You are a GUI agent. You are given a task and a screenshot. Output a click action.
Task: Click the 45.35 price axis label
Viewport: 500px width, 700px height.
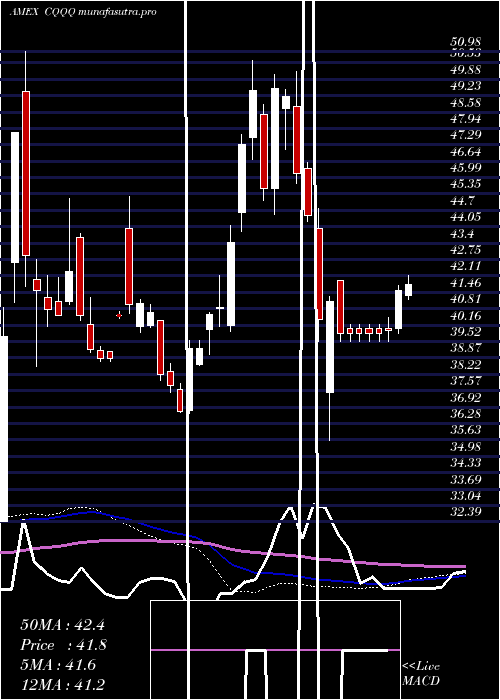(466, 184)
